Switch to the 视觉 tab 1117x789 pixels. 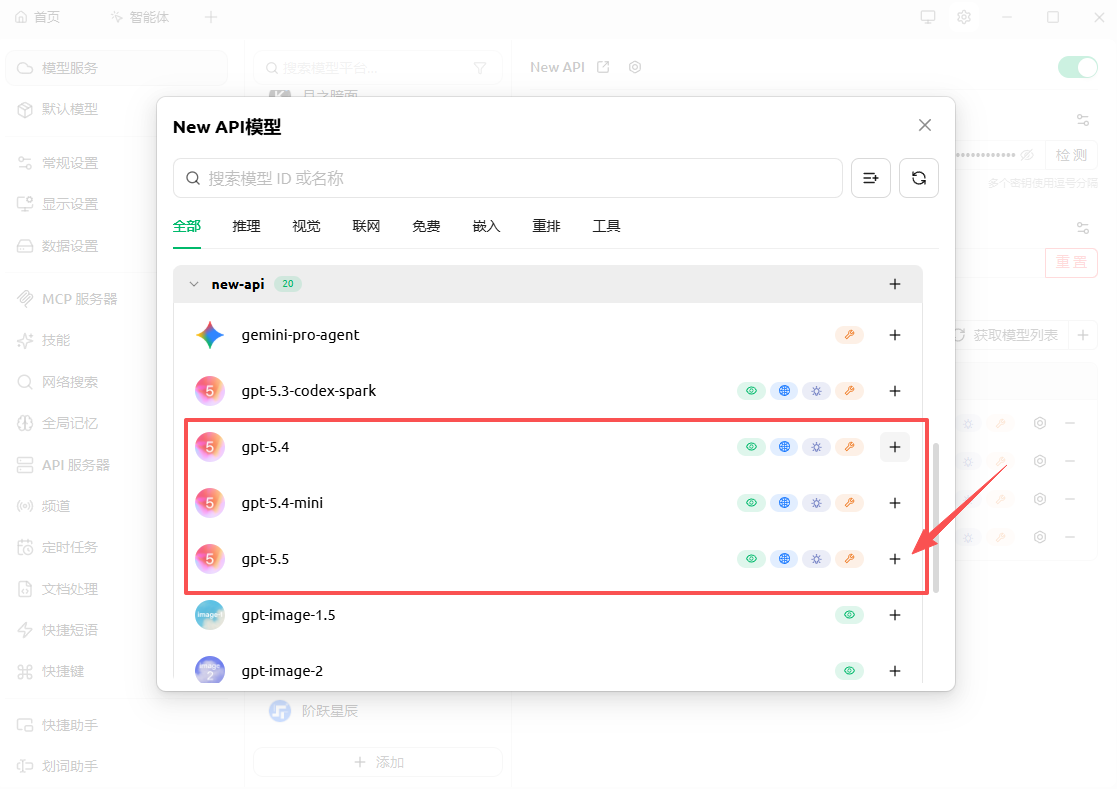tap(306, 226)
